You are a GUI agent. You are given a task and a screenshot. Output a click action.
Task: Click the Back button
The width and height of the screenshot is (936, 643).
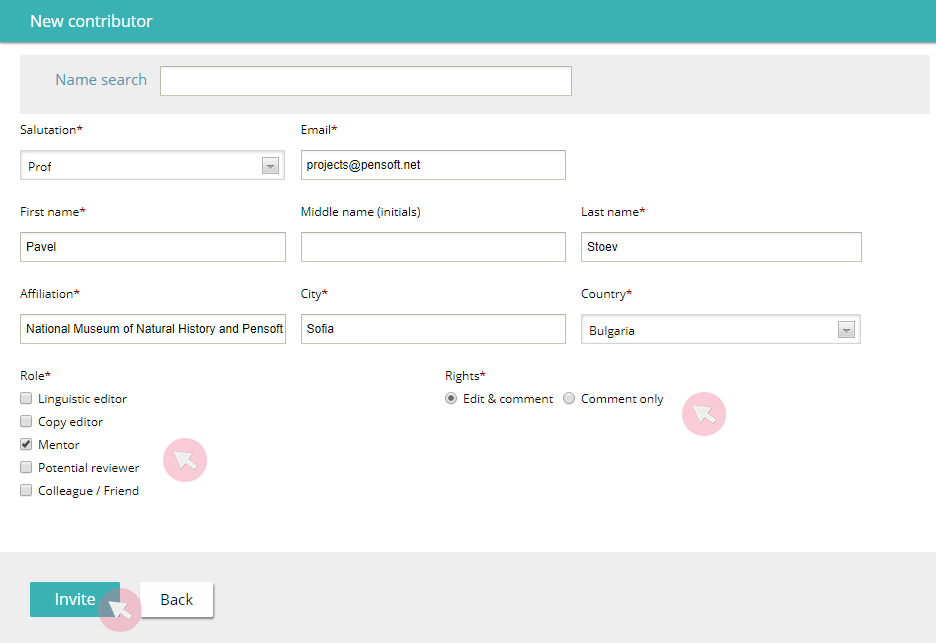[x=176, y=599]
